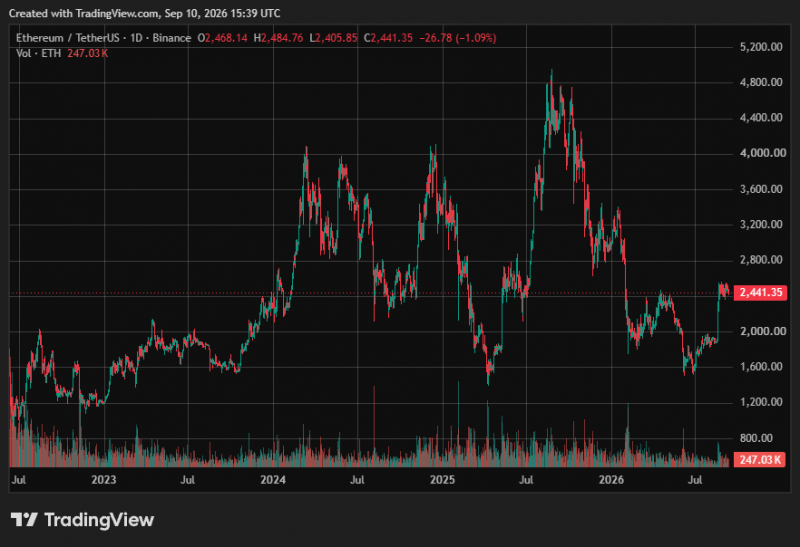Click the red 2,441.35 current price tag
This screenshot has height=547, width=800.
760,292
